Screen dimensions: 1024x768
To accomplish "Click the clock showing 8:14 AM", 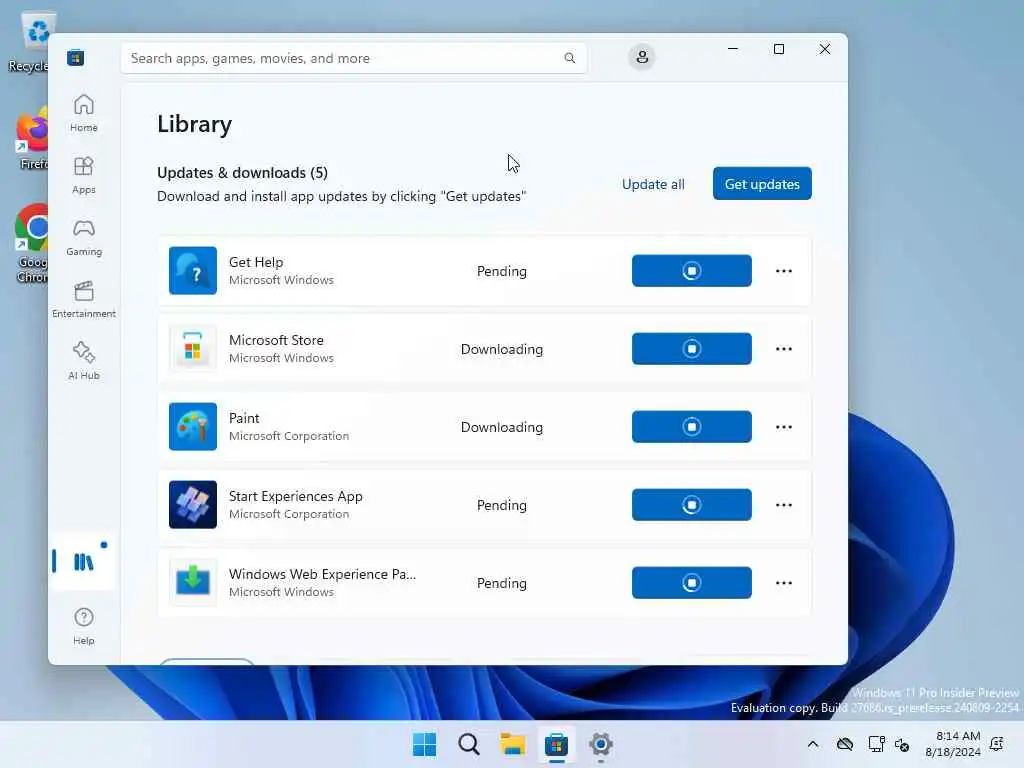I will tap(953, 744).
